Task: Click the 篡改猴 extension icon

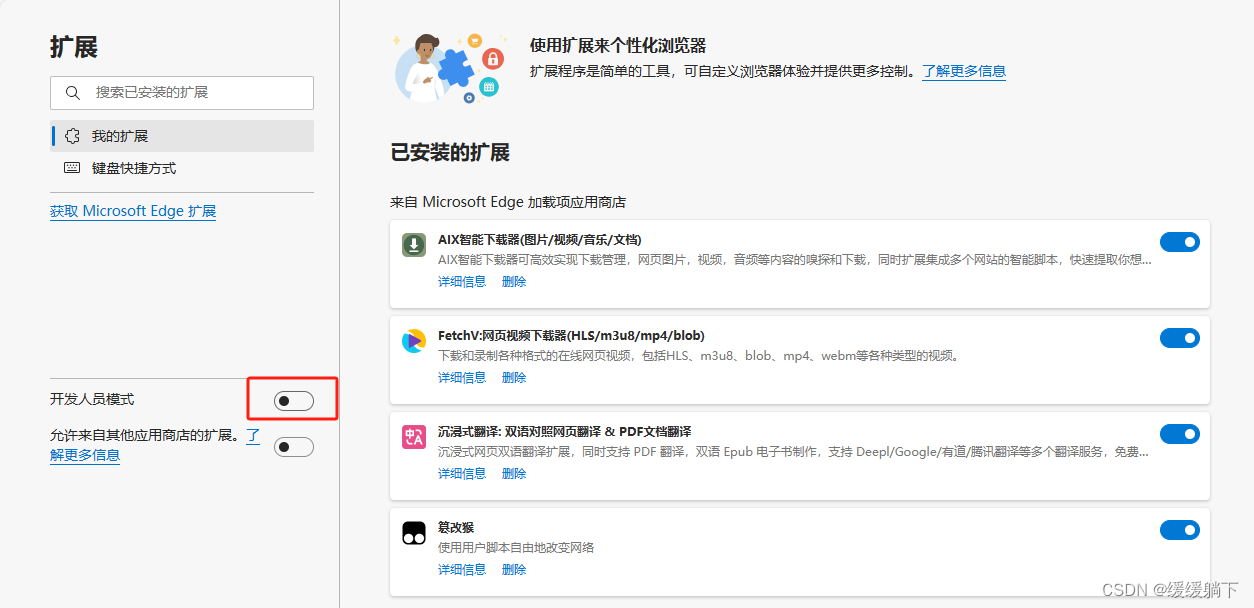Action: [x=414, y=533]
